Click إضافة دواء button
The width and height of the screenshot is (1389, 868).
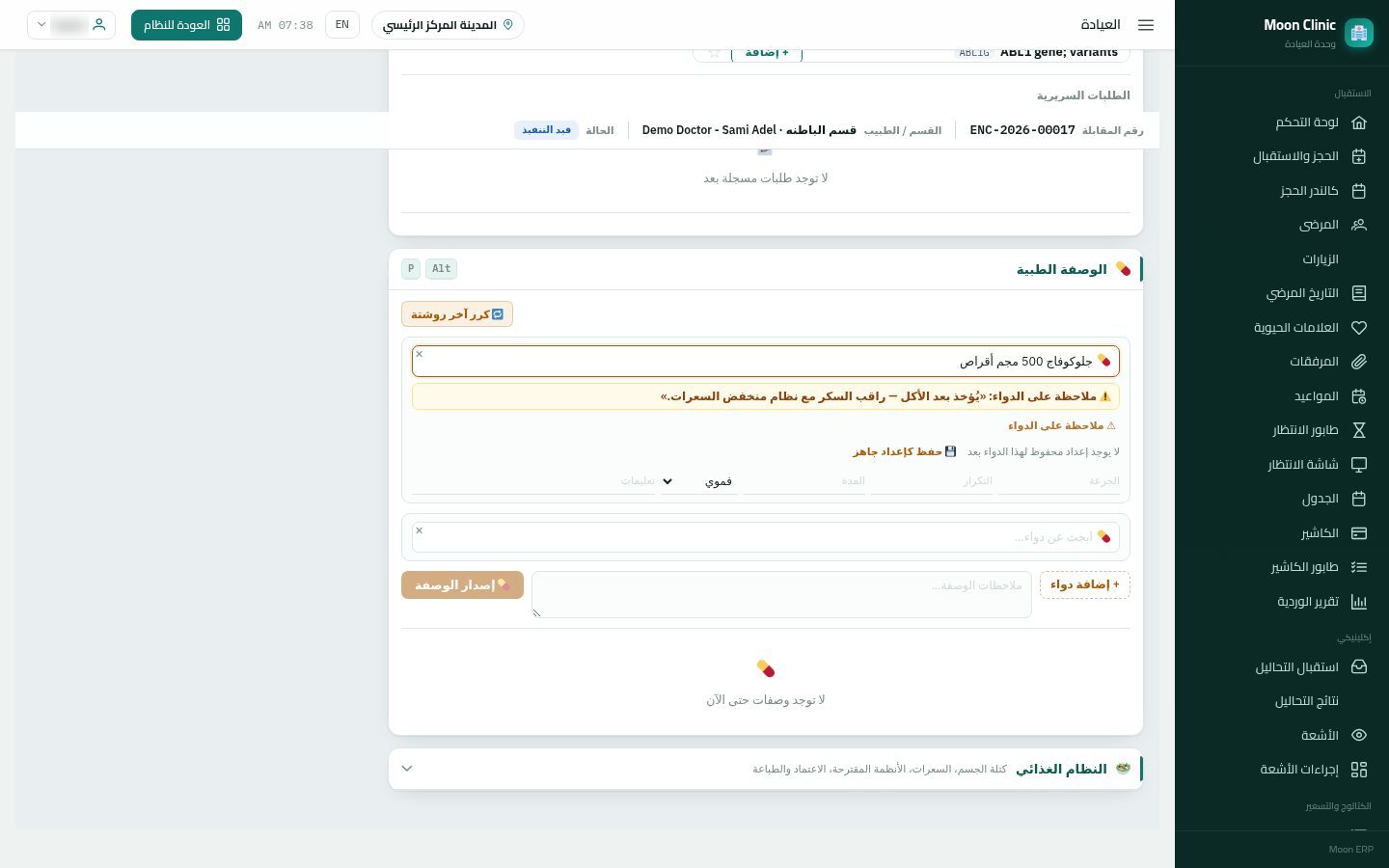[1085, 584]
